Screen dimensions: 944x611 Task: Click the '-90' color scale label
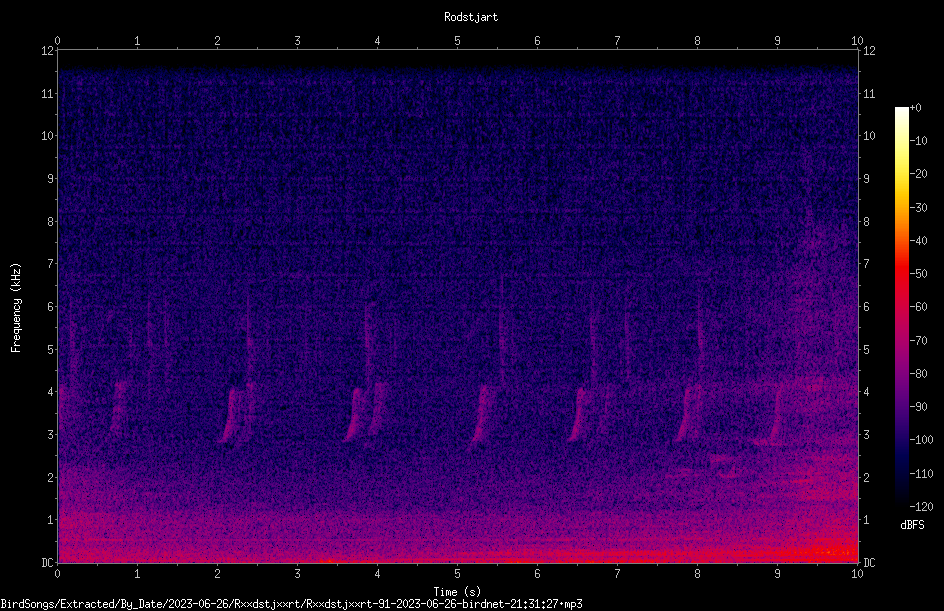tap(918, 407)
